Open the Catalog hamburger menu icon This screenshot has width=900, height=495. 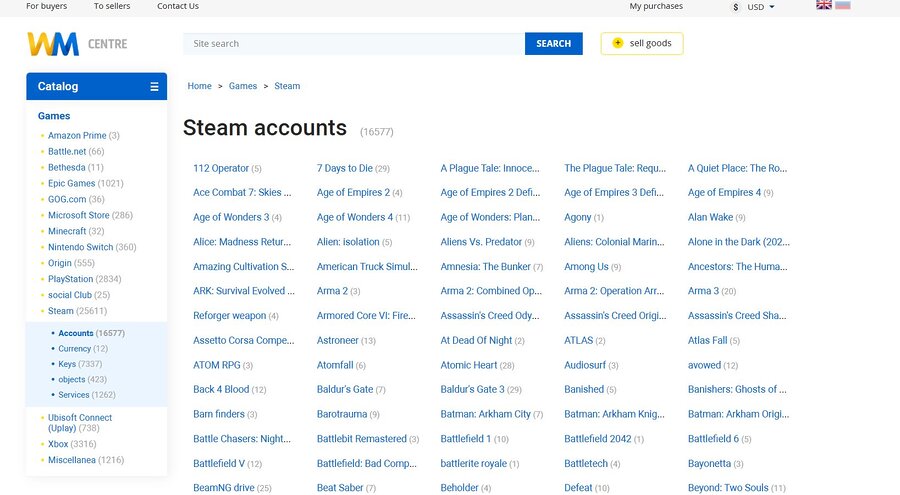point(154,87)
